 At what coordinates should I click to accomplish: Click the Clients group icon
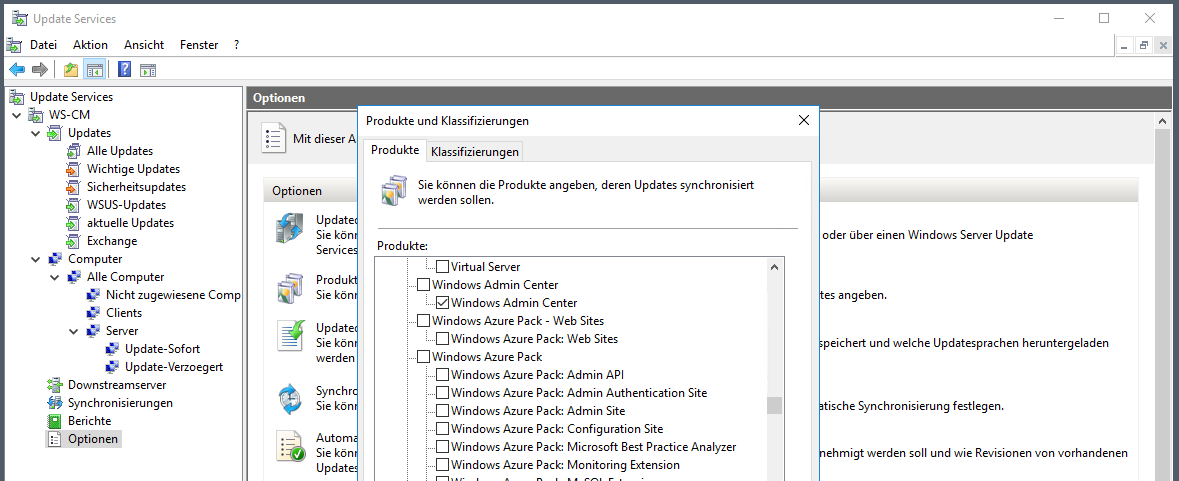tap(93, 313)
